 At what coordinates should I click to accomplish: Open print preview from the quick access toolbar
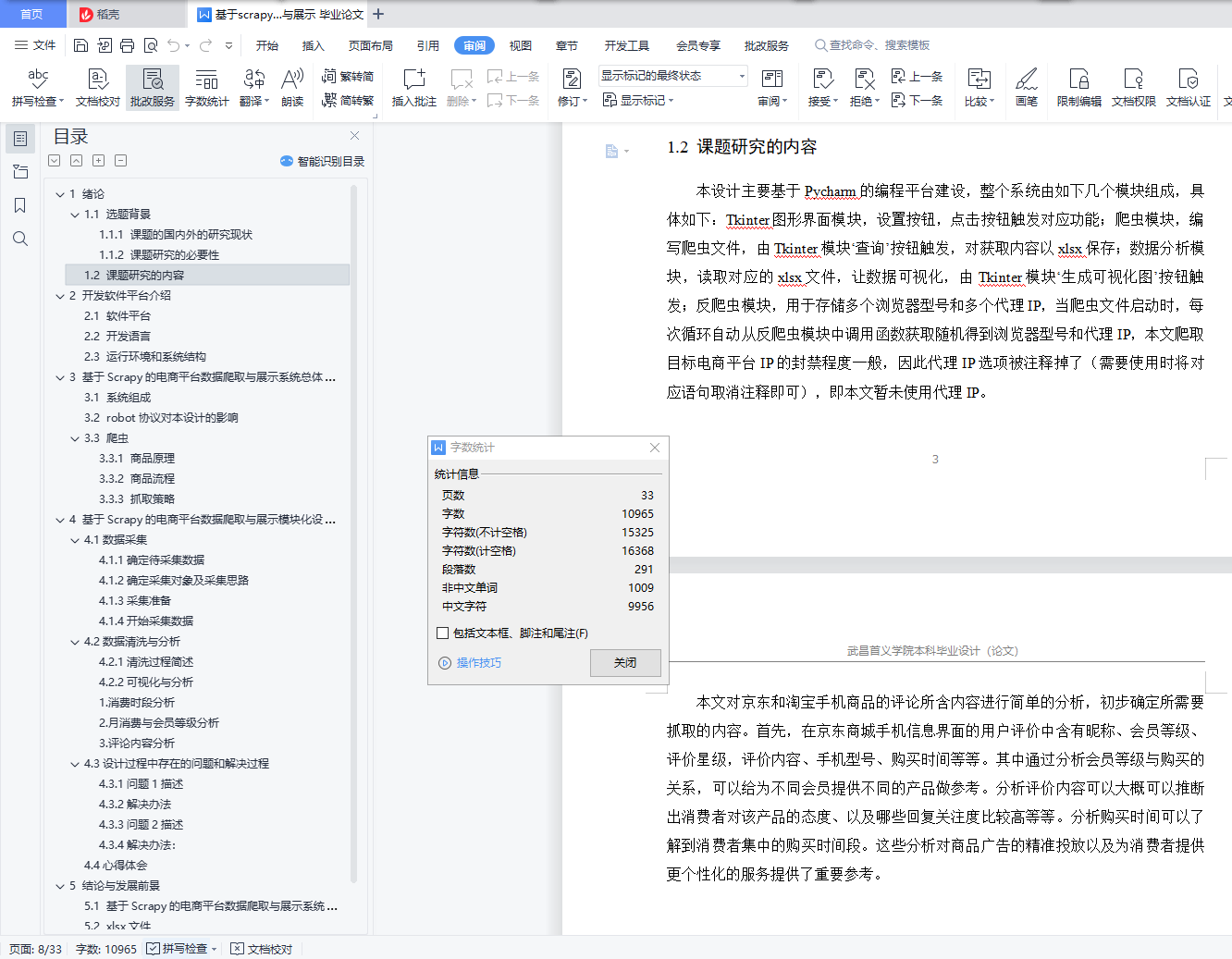(x=150, y=45)
